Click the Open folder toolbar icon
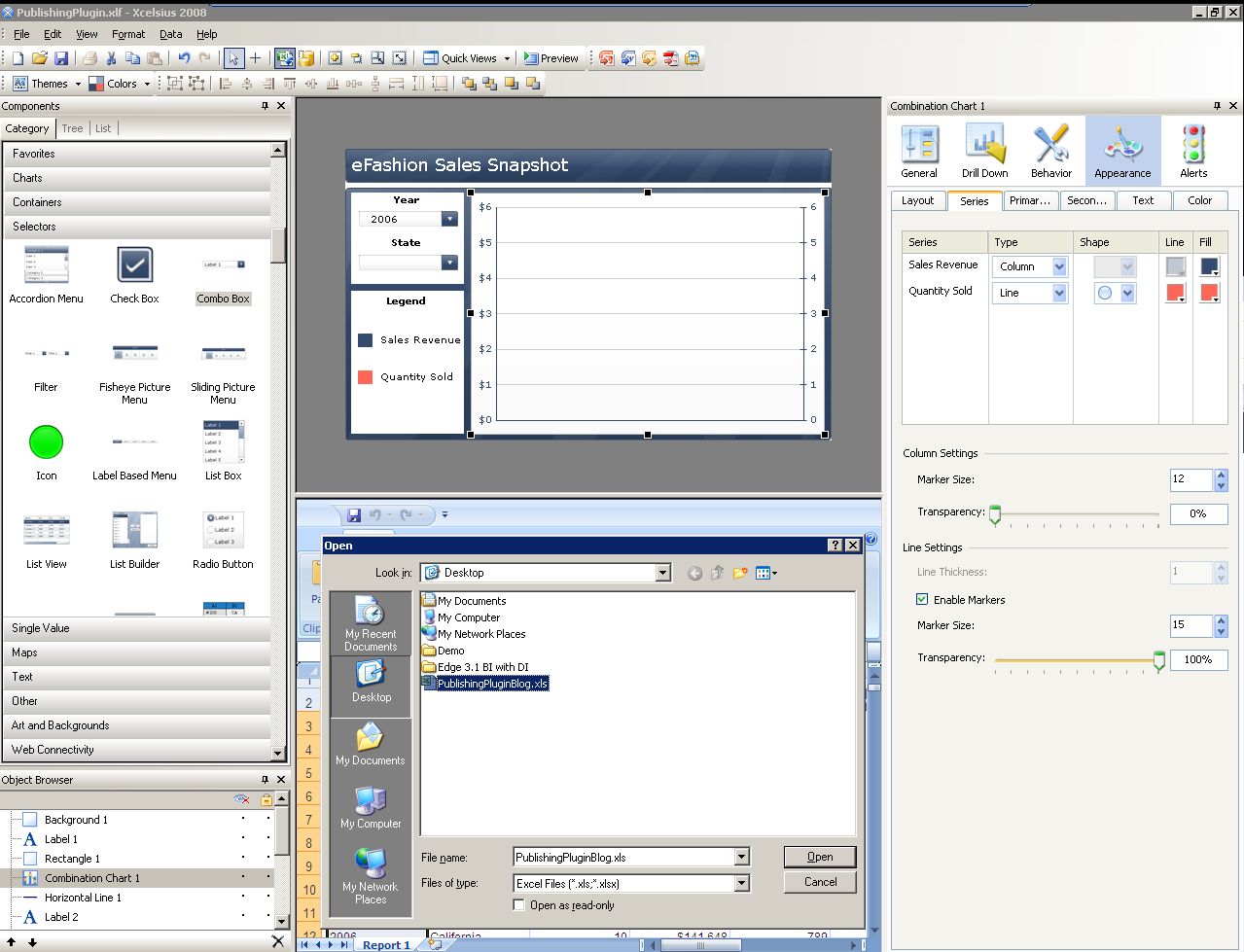 (x=39, y=58)
